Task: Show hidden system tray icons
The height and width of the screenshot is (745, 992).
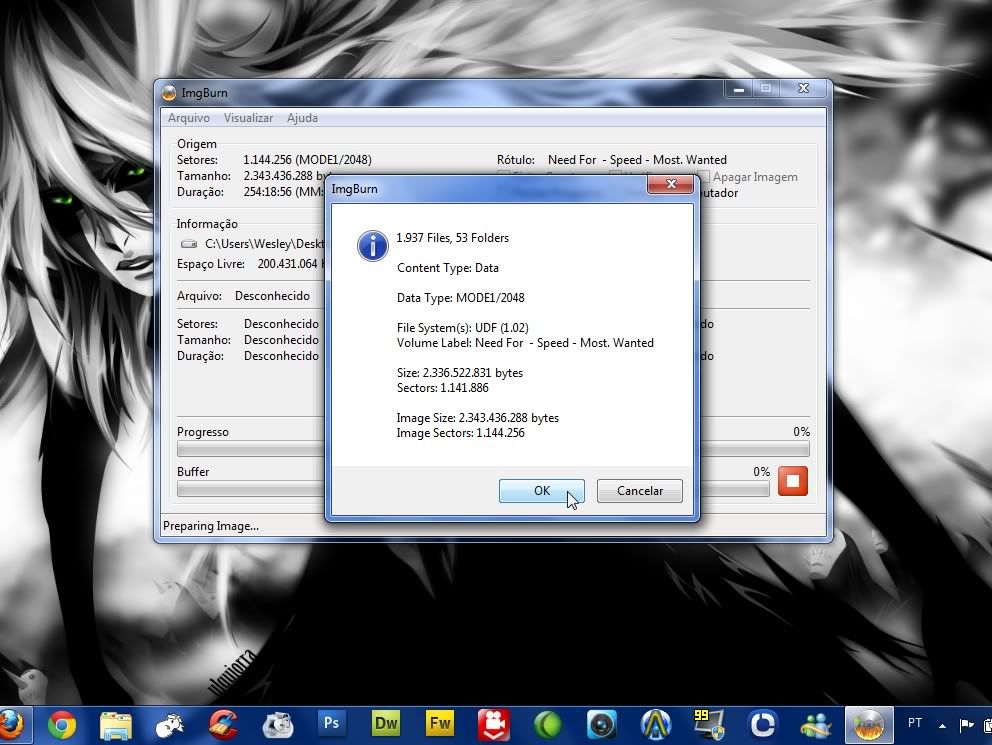Action: [x=942, y=723]
